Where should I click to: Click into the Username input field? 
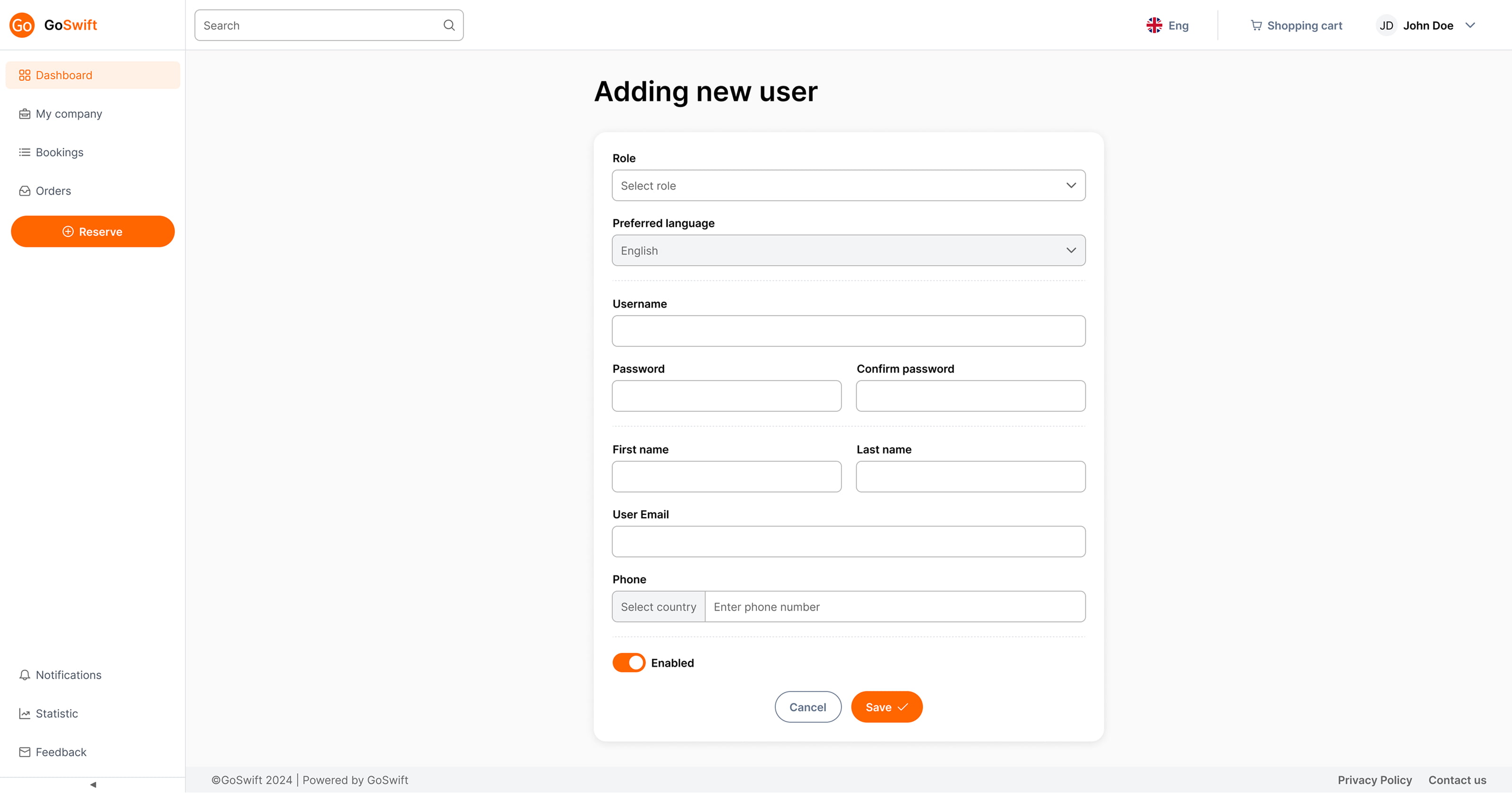click(848, 332)
